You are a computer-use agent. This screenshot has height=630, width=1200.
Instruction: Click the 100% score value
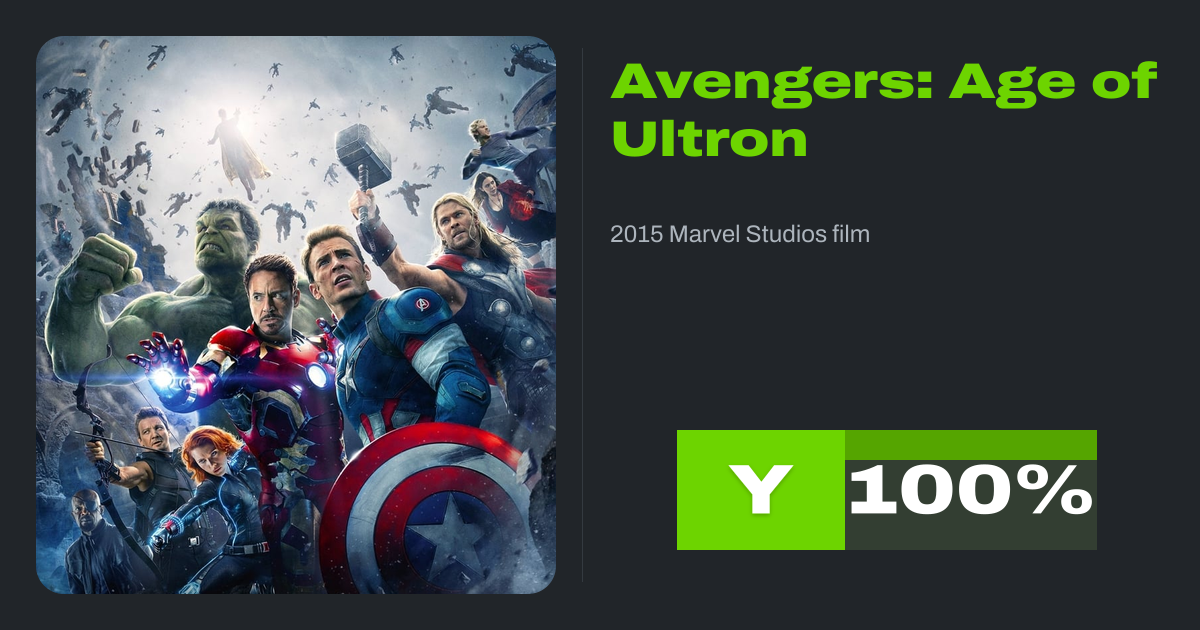coord(971,492)
